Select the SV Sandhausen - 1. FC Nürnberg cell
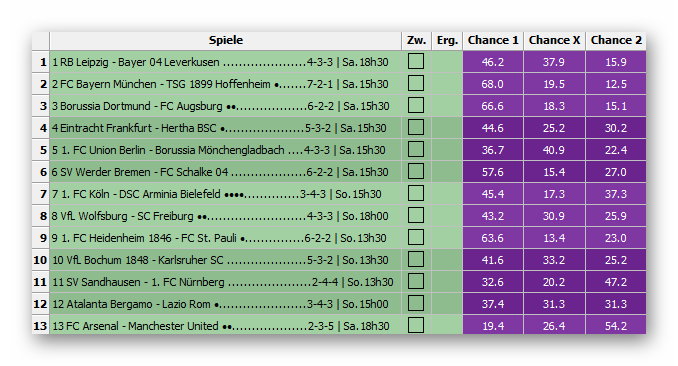This screenshot has width=678, height=366. [x=225, y=282]
